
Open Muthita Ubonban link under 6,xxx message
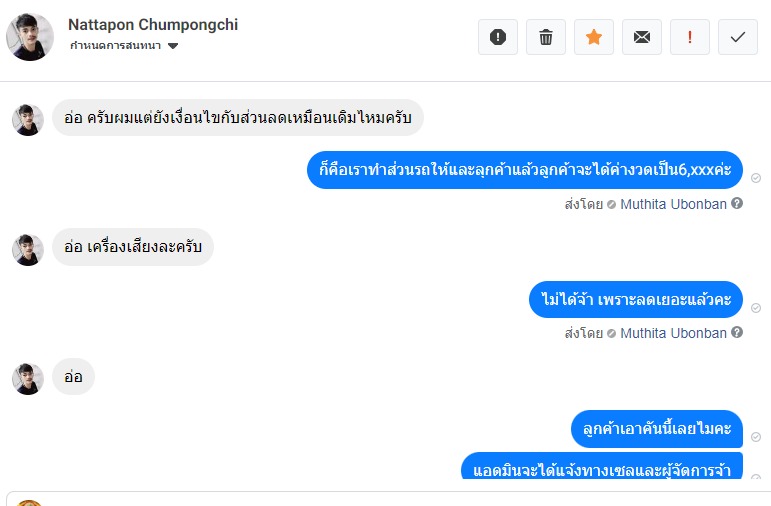(x=673, y=203)
